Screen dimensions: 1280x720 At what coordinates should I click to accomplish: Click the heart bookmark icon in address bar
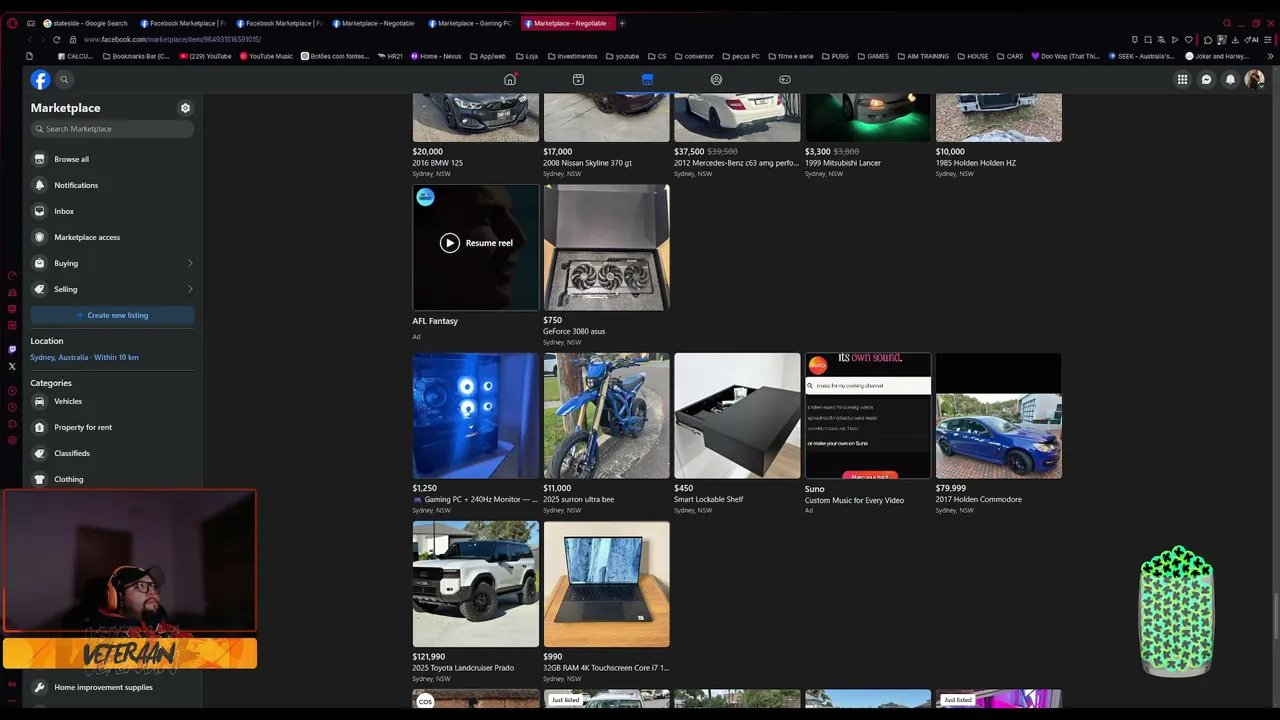click(x=1188, y=40)
